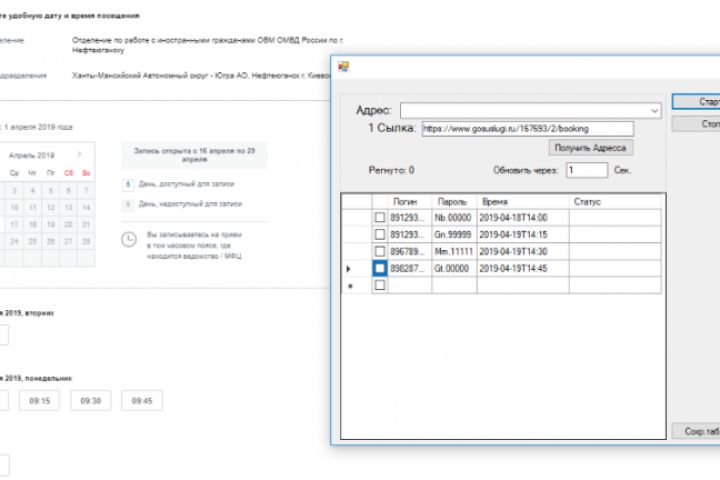Viewport: 720px width, 480px height.
Task: Select the row header with current-row arrow
Action: click(x=357, y=268)
